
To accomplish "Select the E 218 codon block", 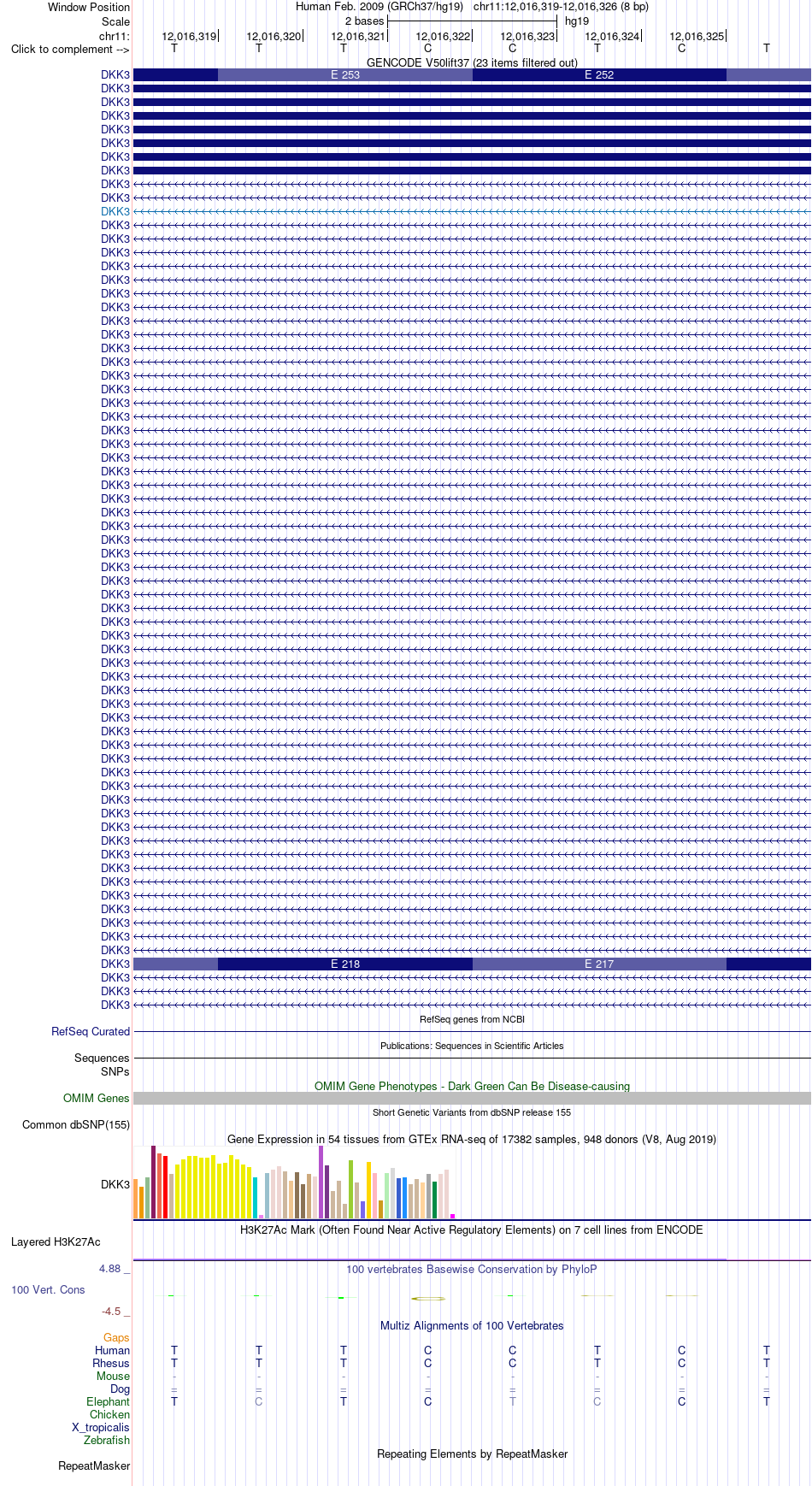I will point(345,964).
